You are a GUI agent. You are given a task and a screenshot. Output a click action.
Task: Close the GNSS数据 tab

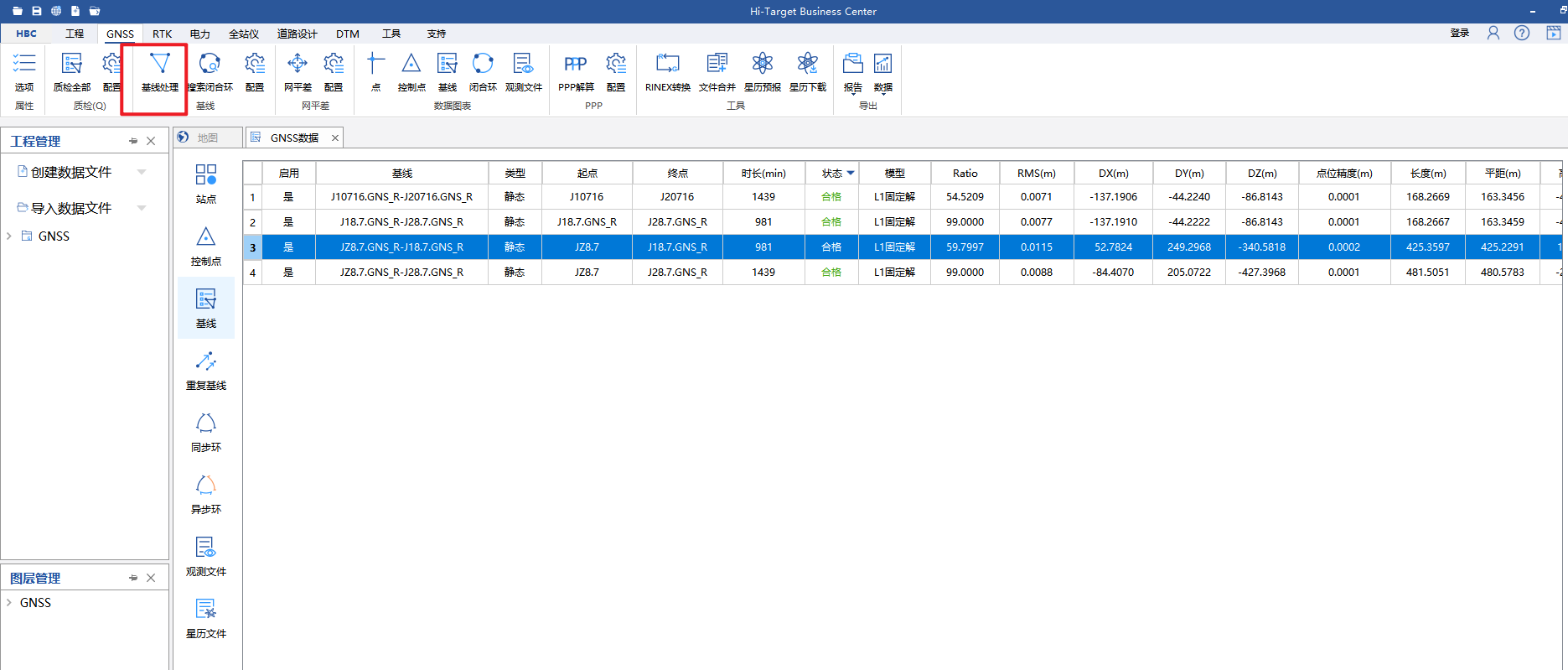point(335,138)
